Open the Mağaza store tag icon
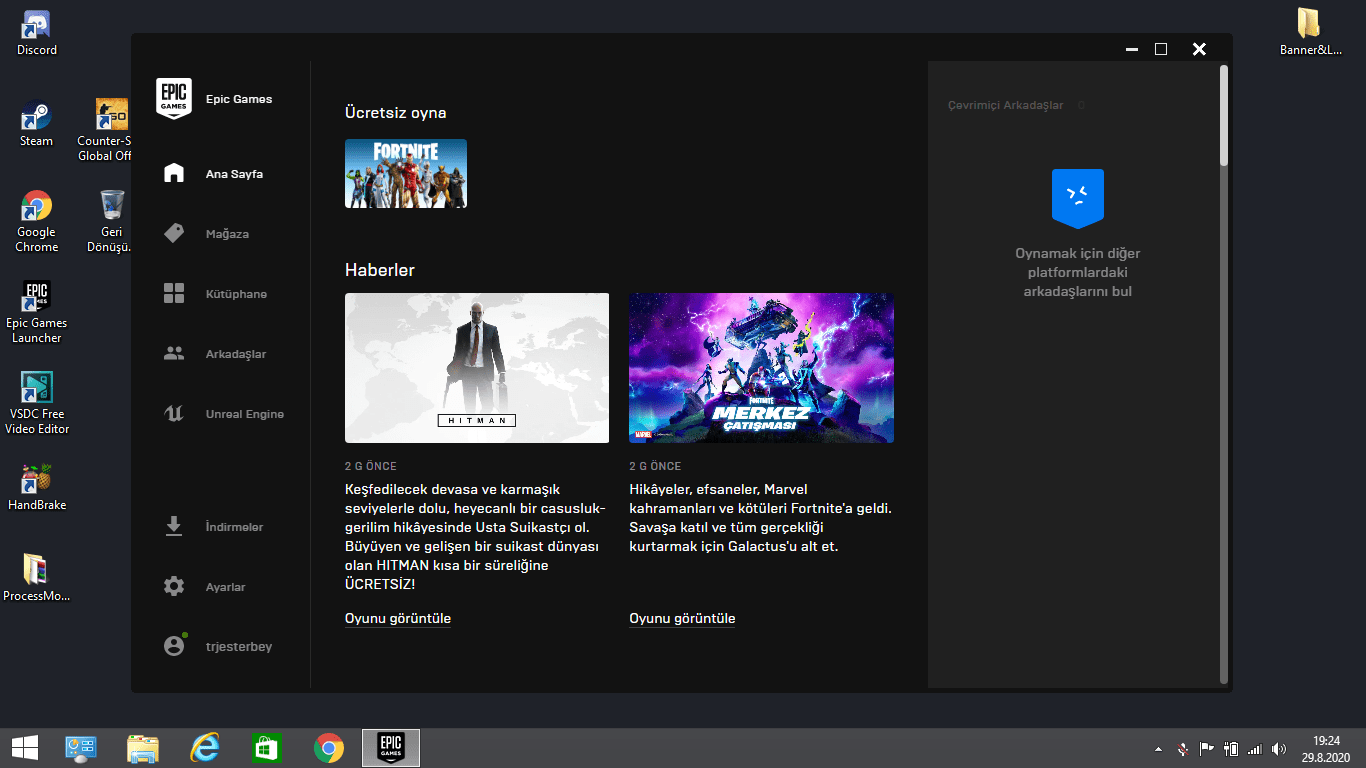 click(x=174, y=233)
